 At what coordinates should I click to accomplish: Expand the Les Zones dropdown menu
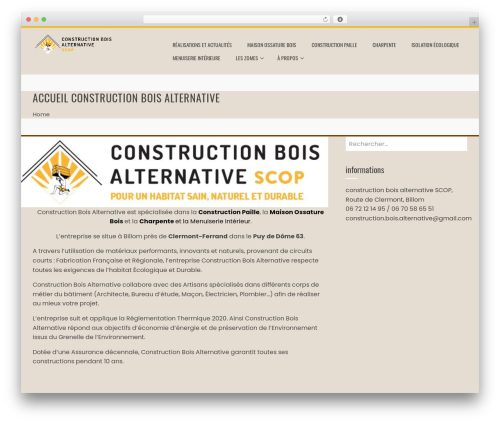pos(250,58)
